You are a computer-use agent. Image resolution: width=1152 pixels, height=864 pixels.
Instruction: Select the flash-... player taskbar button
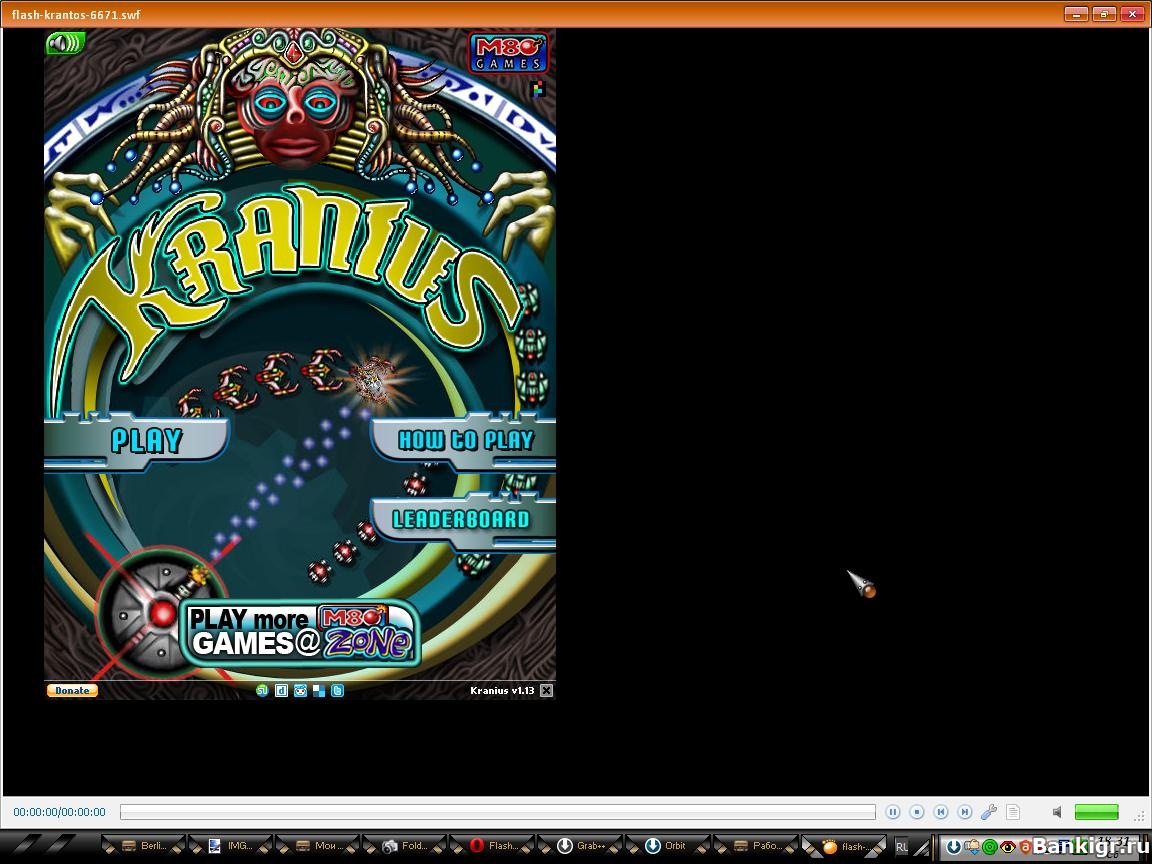pos(843,846)
